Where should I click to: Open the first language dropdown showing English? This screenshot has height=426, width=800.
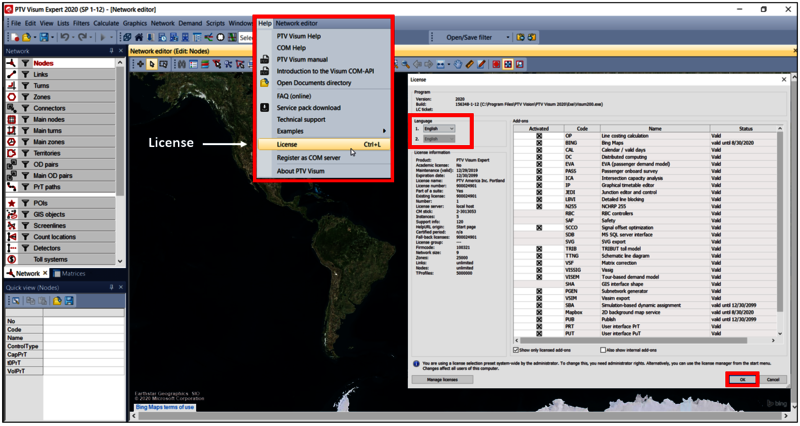(438, 129)
